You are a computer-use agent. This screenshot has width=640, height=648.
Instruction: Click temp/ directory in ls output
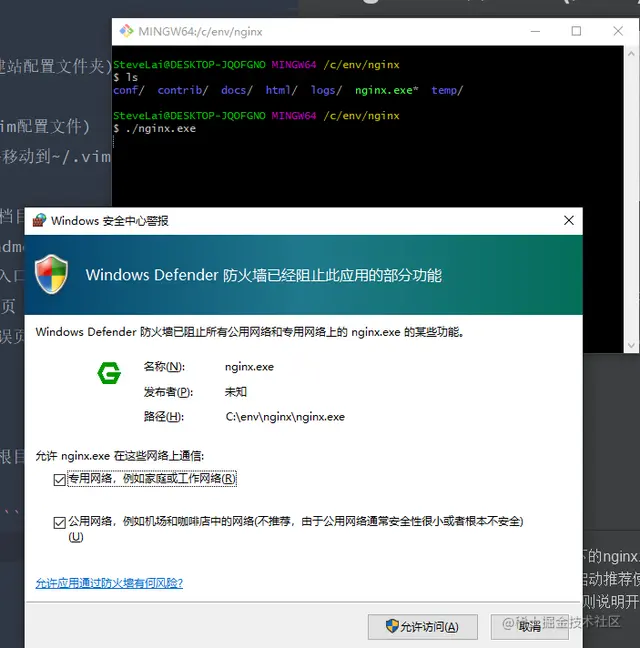point(447,90)
